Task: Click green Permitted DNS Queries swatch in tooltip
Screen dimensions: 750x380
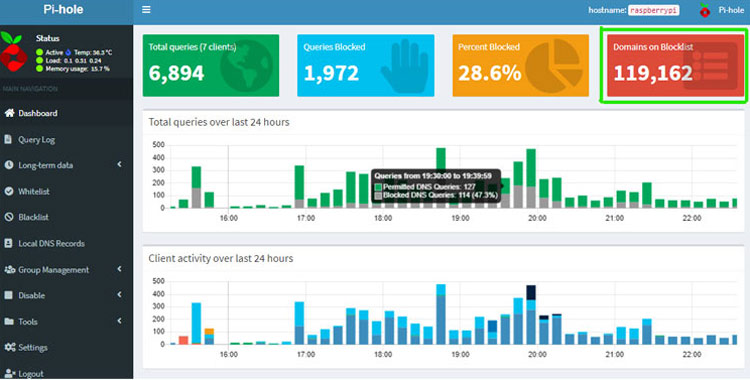Action: click(378, 187)
